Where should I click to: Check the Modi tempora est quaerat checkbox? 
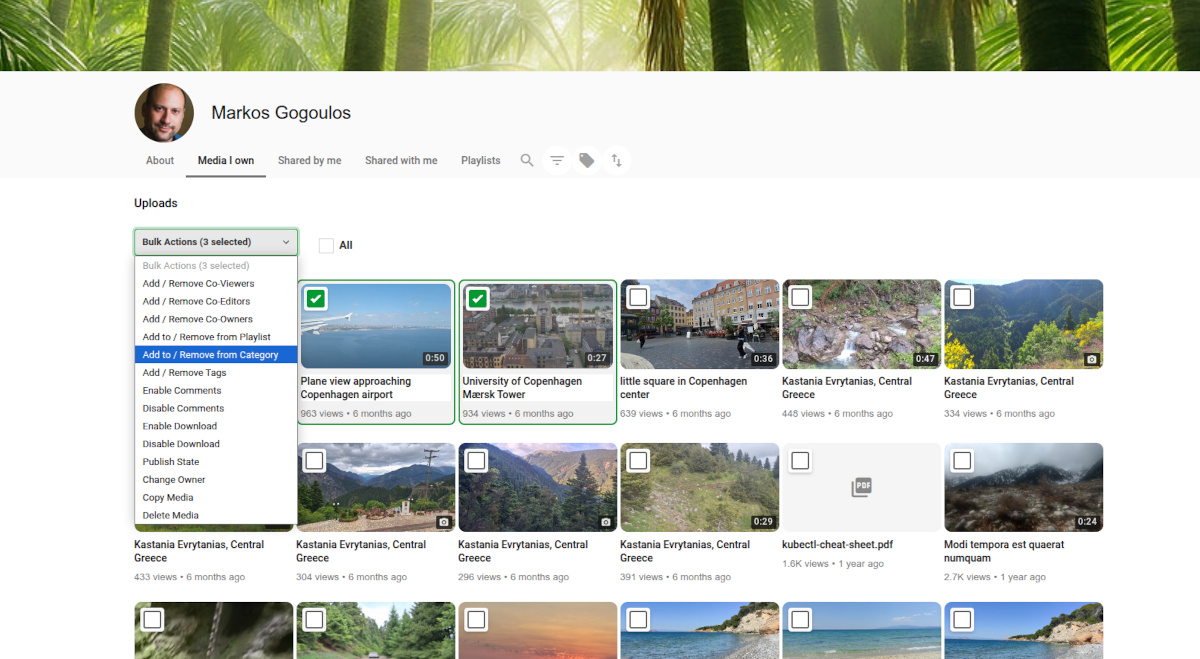click(962, 461)
